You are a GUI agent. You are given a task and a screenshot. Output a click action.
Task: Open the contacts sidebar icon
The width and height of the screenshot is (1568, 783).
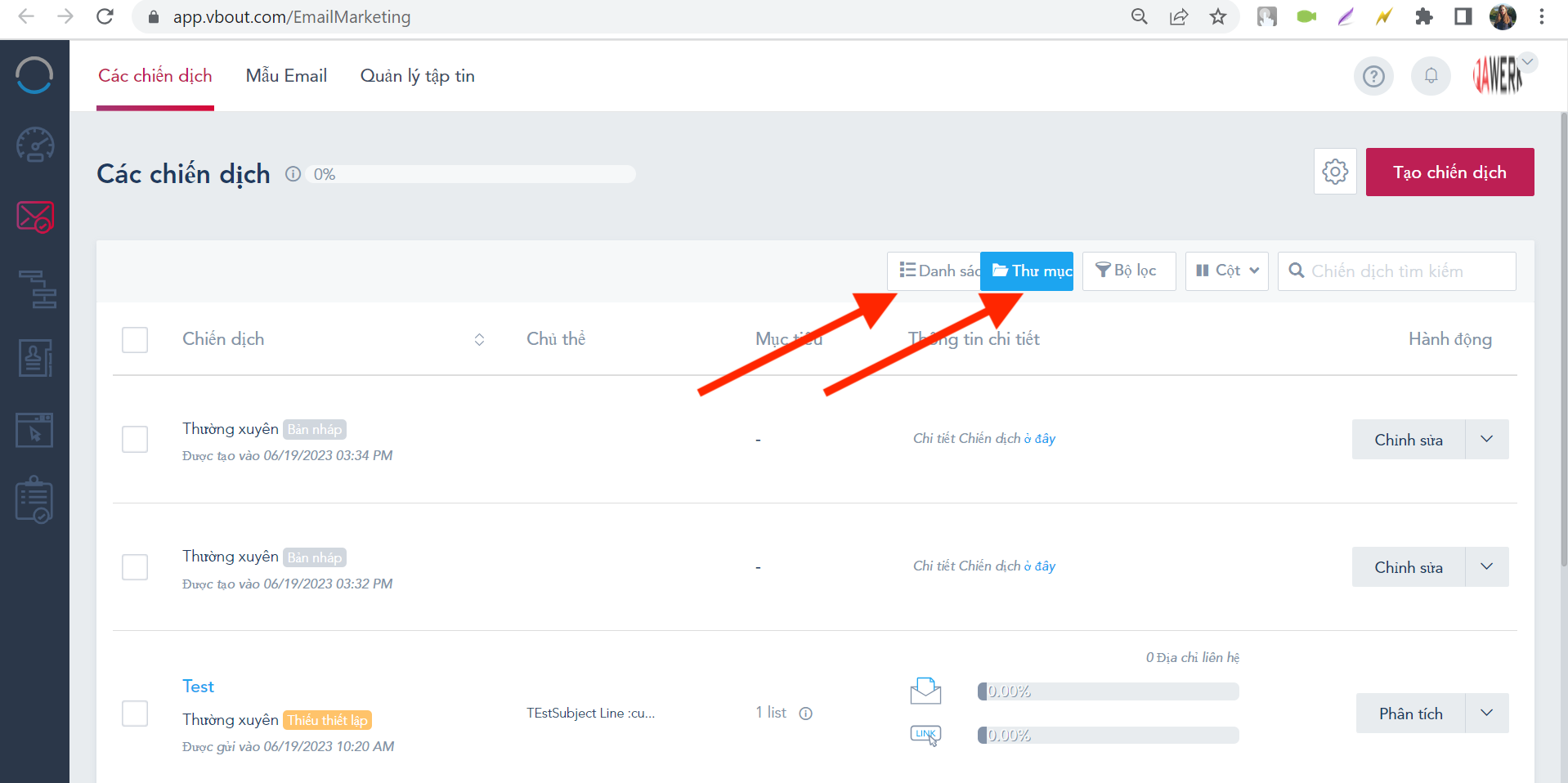[x=35, y=358]
